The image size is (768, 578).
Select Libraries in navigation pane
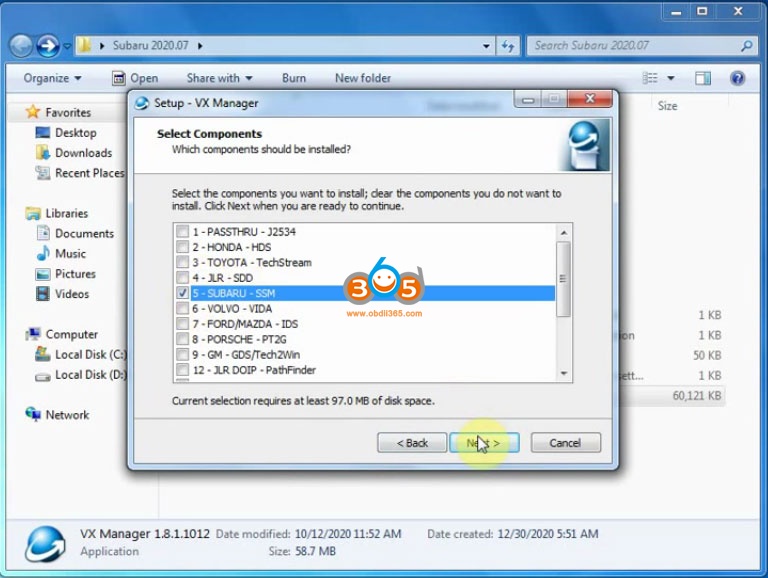[67, 214]
